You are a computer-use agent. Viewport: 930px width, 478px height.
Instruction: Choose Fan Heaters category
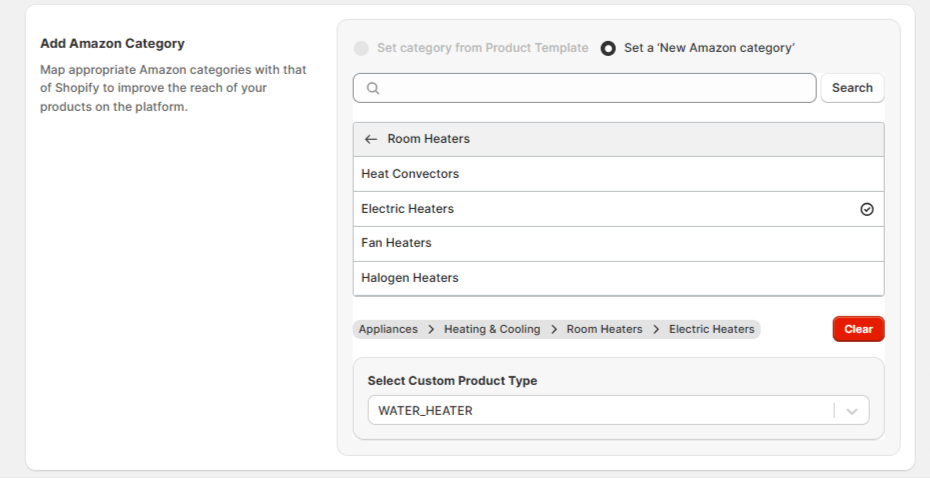[x=619, y=244]
